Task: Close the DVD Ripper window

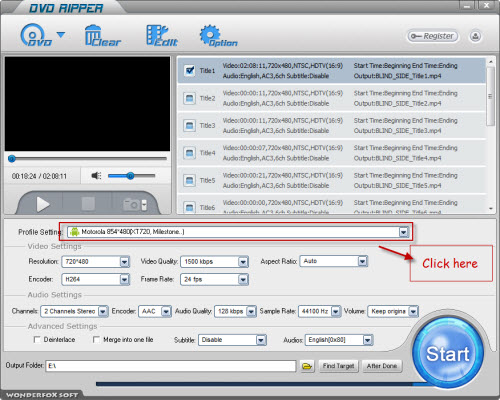Action: (x=486, y=6)
